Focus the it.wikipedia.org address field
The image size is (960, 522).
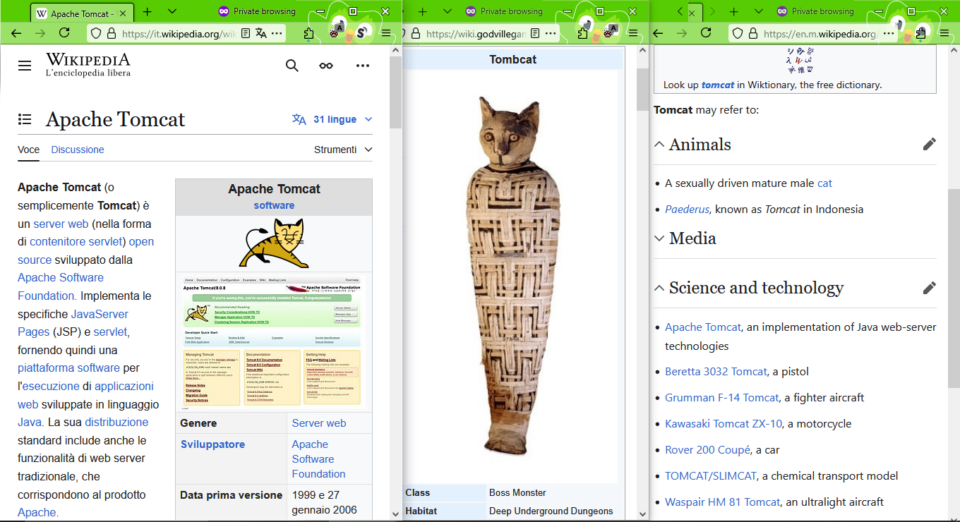pyautogui.click(x=178, y=34)
